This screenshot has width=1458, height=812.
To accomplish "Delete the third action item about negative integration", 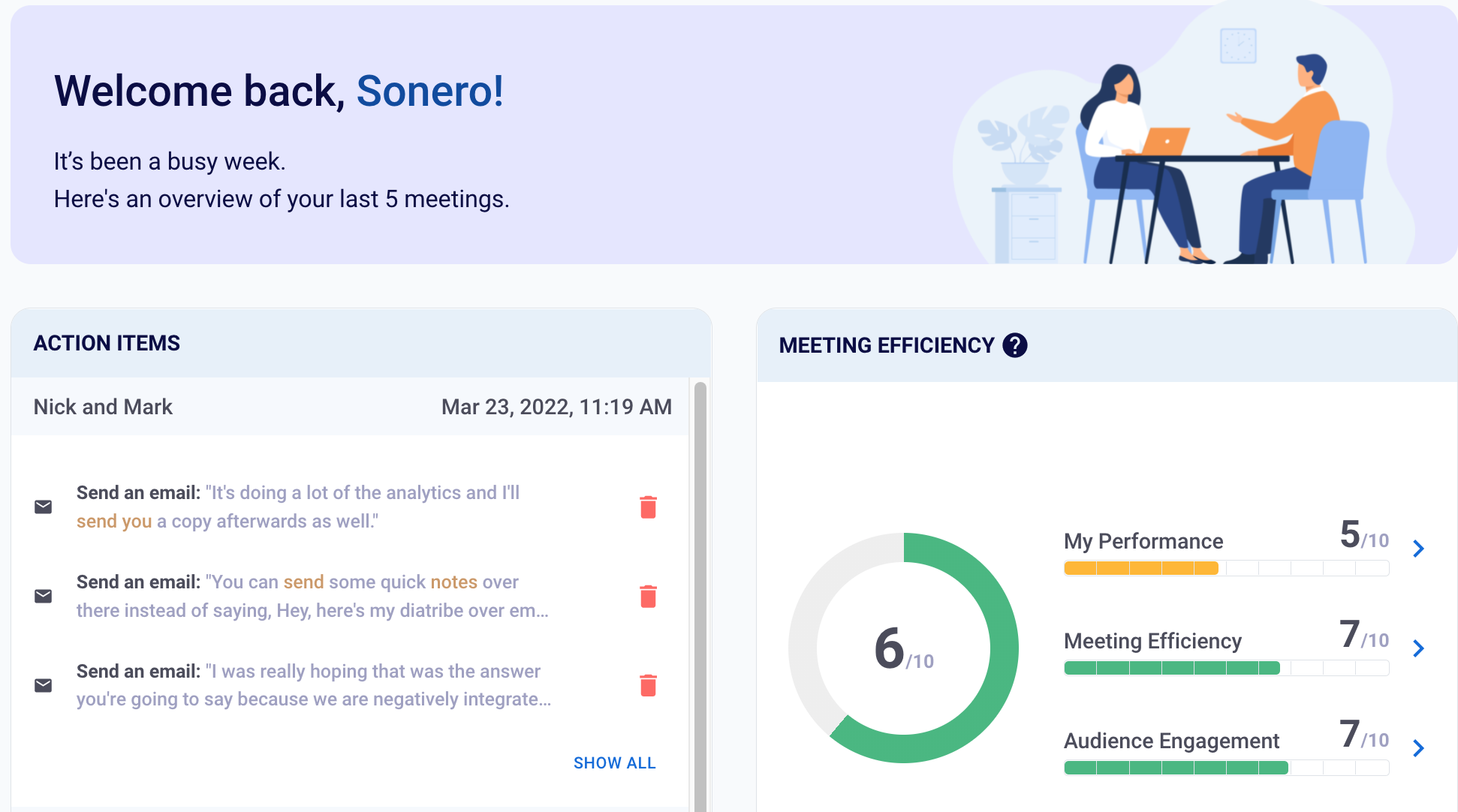I will 648,685.
